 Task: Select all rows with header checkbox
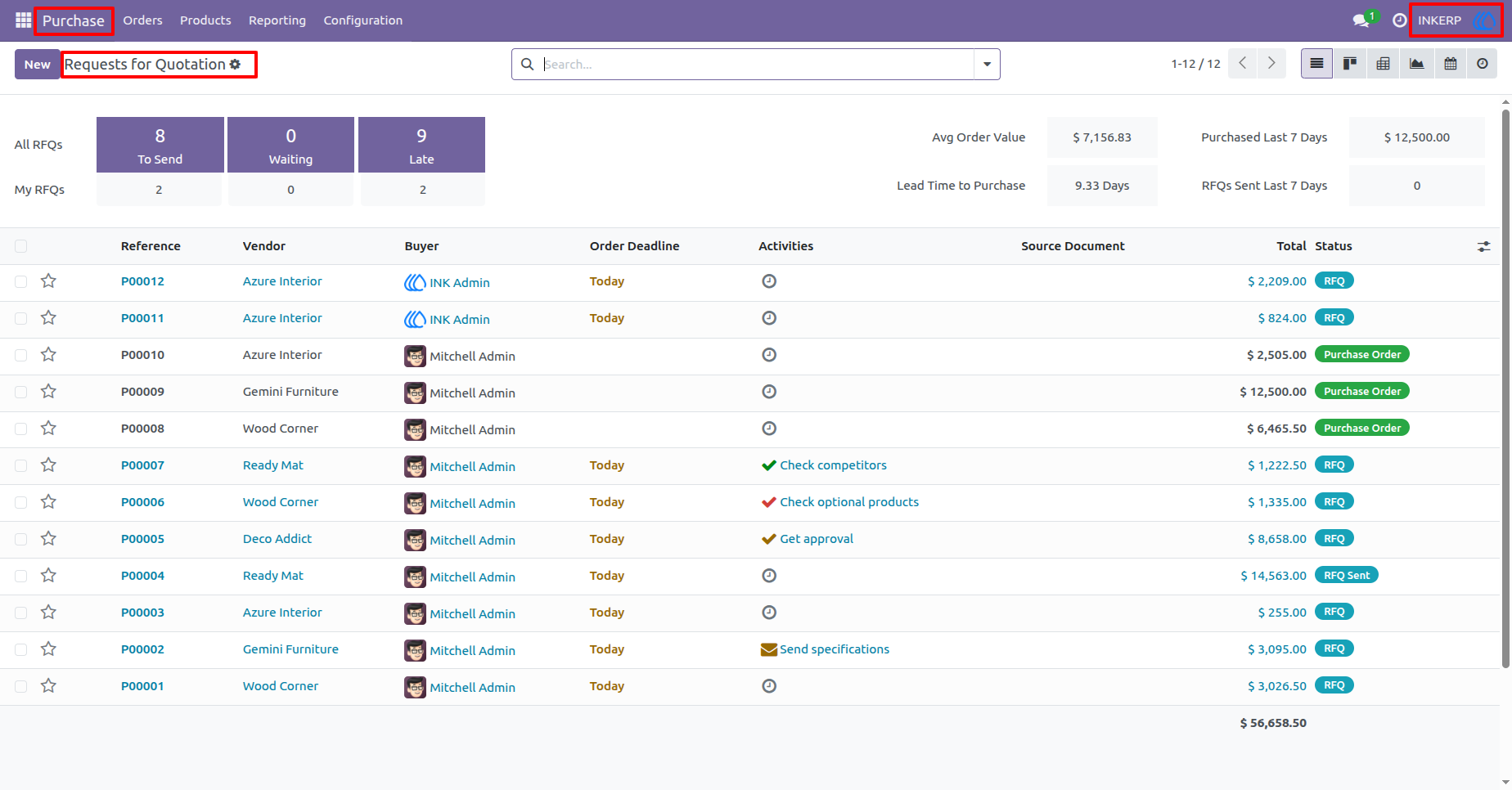tap(21, 246)
